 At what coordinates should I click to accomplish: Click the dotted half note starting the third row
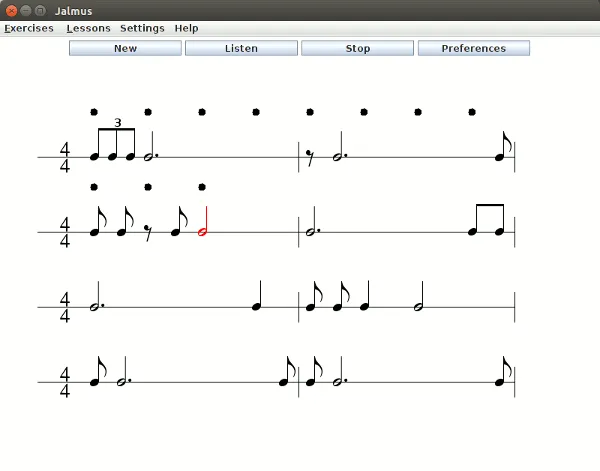97,297
